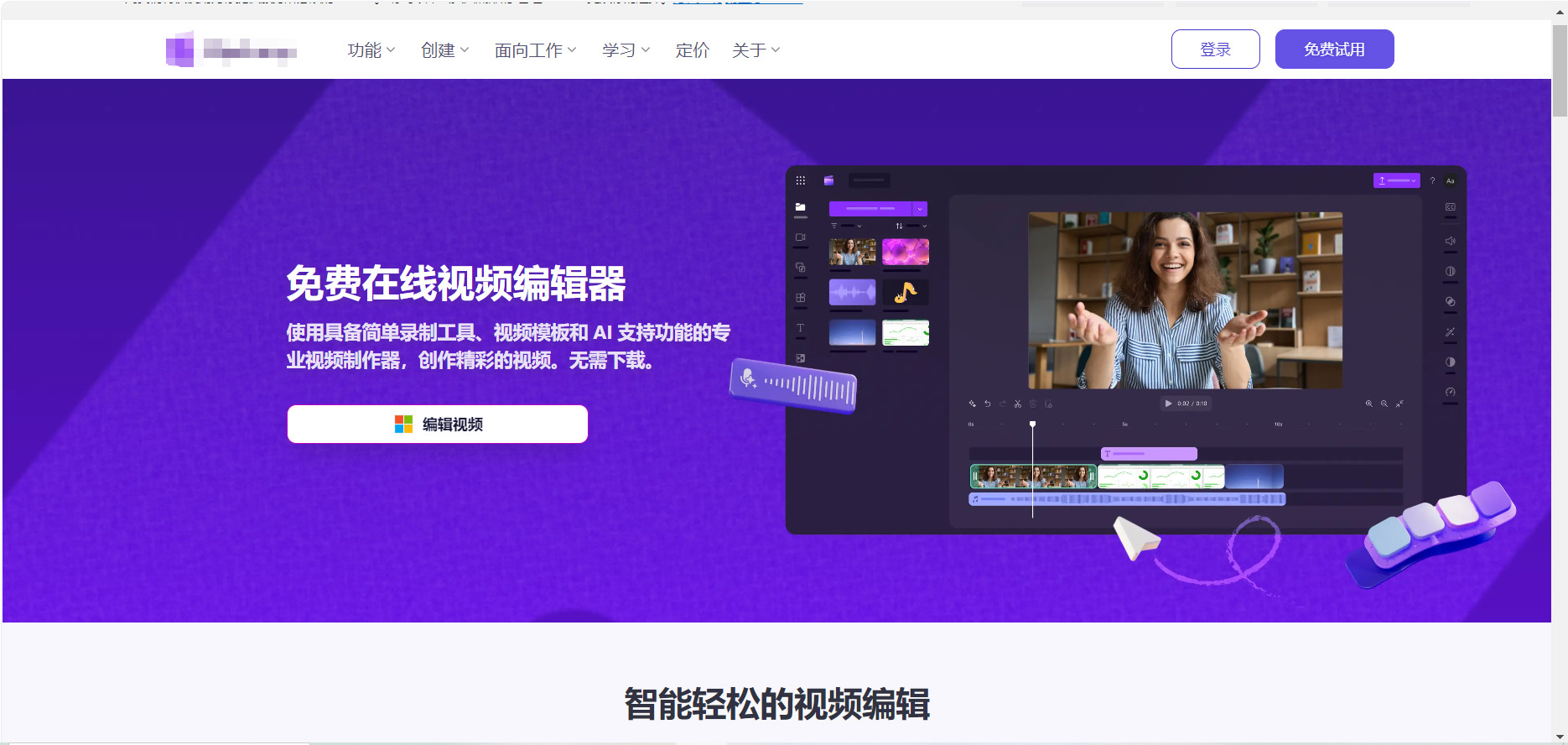Open the transitions icon in editor sidebar
The image size is (1568, 745).
(x=801, y=358)
